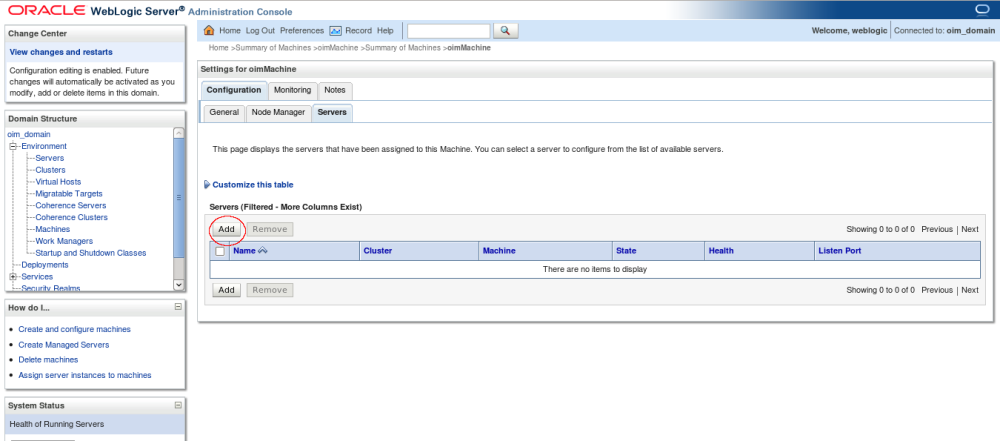The height and width of the screenshot is (441, 1000).
Task: Expand the Services tree node
Action: coord(12,276)
